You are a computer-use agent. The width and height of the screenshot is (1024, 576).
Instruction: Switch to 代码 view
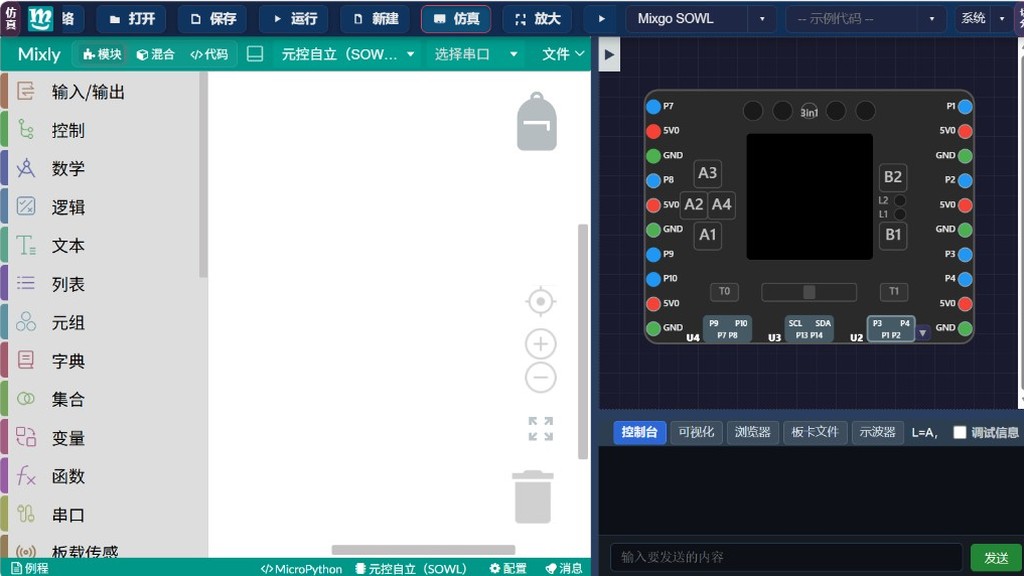209,54
